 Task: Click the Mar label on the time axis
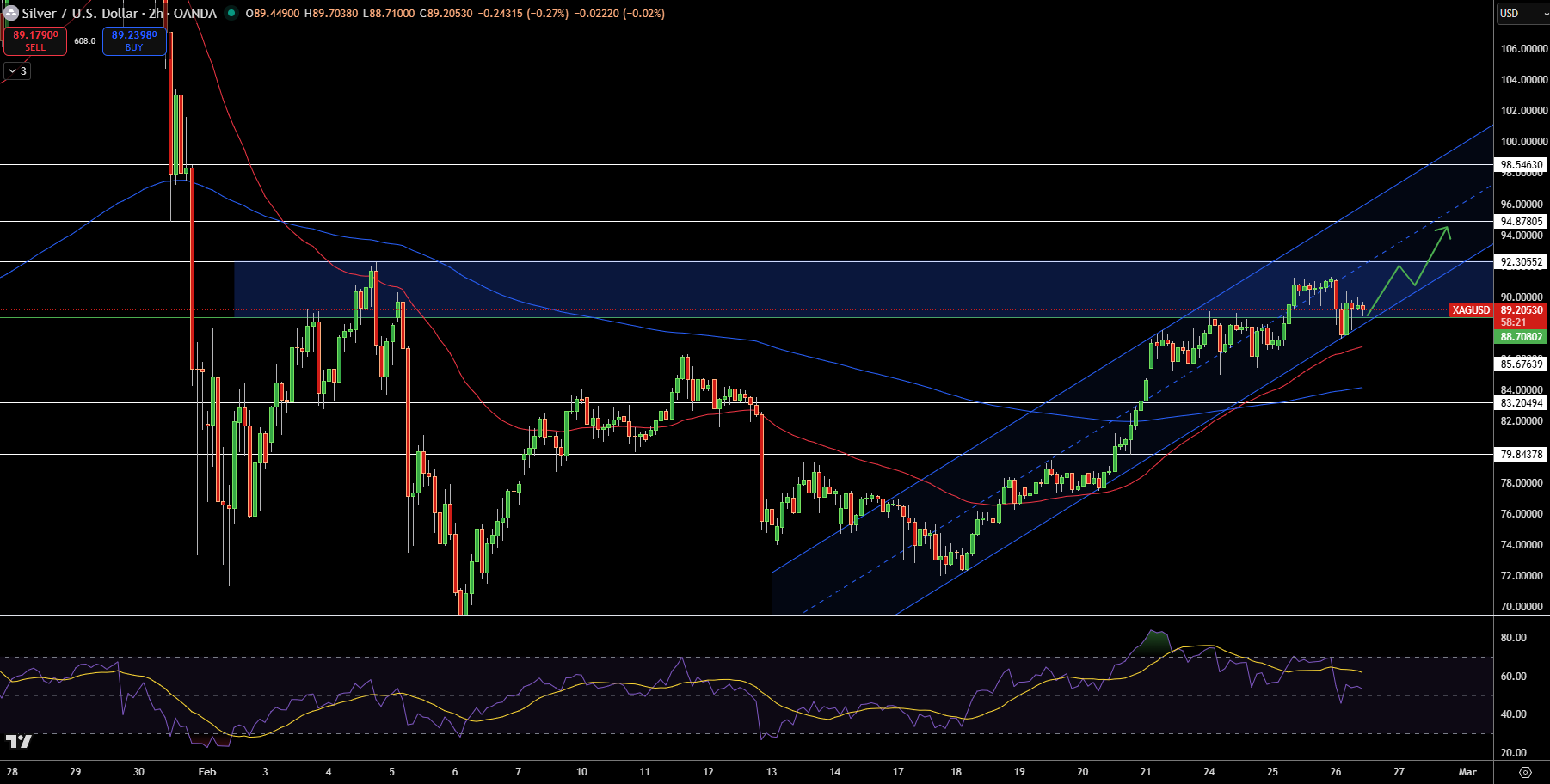pos(1467,772)
